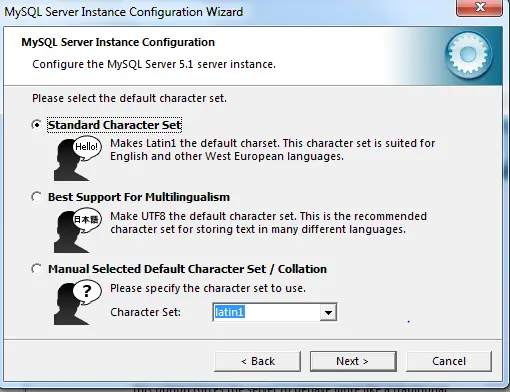
Task: Click Manual Selected Default Character Set label
Action: click(187, 269)
